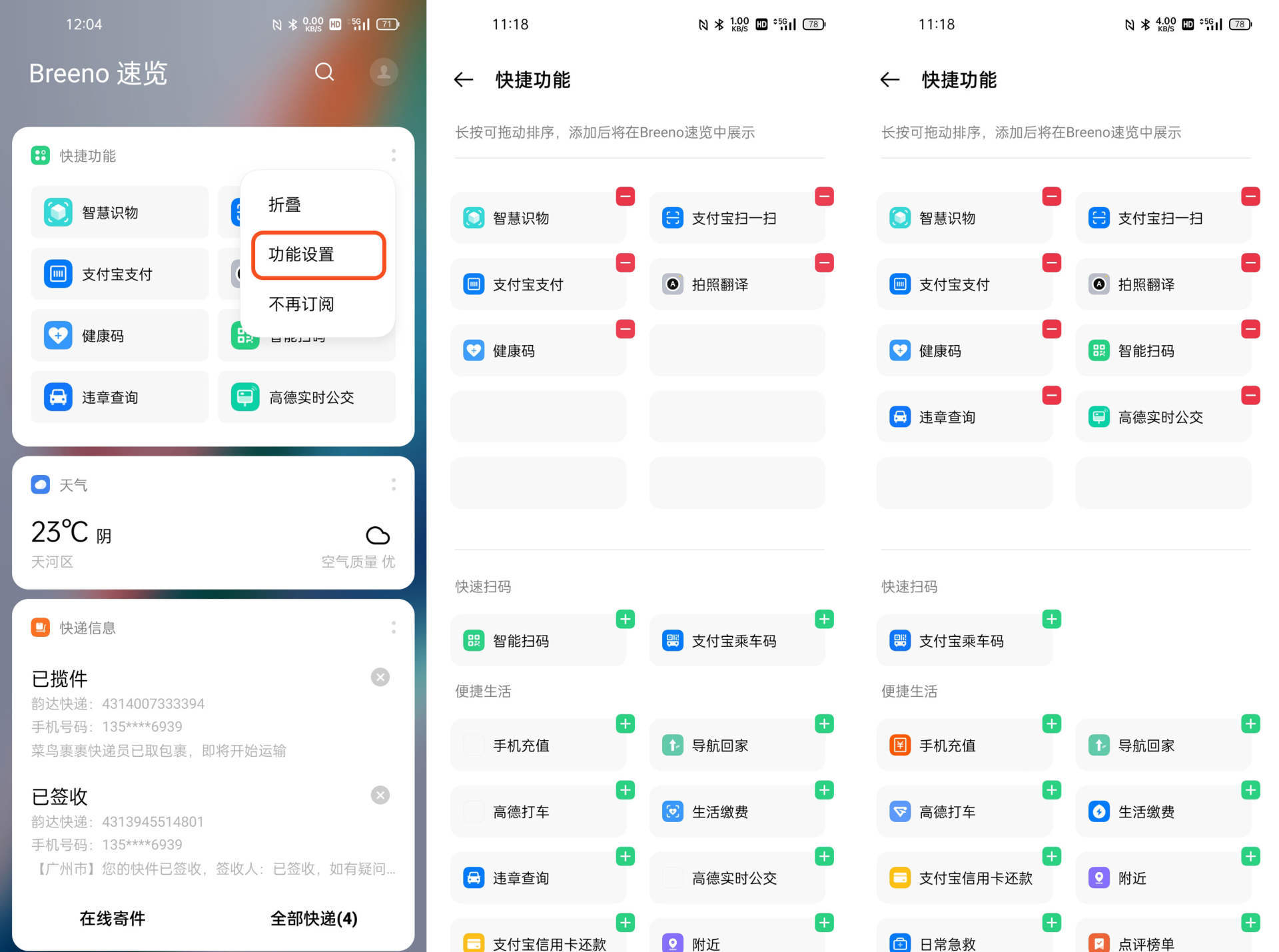The width and height of the screenshot is (1279, 952).
Task: Tap 韵达快递: 4314007333394 tracking number
Action: point(118,704)
